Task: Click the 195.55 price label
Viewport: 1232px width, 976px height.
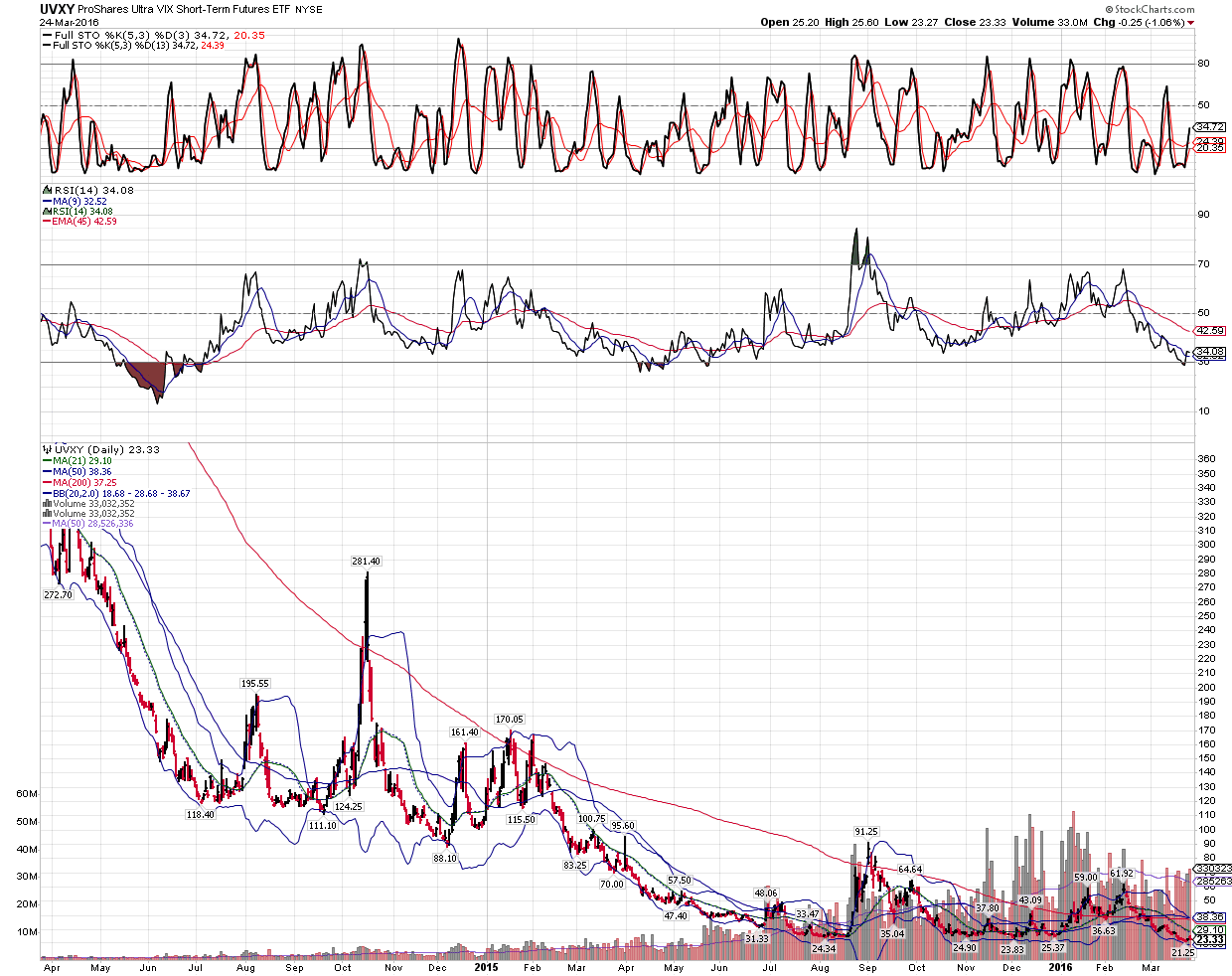Action: click(x=255, y=683)
